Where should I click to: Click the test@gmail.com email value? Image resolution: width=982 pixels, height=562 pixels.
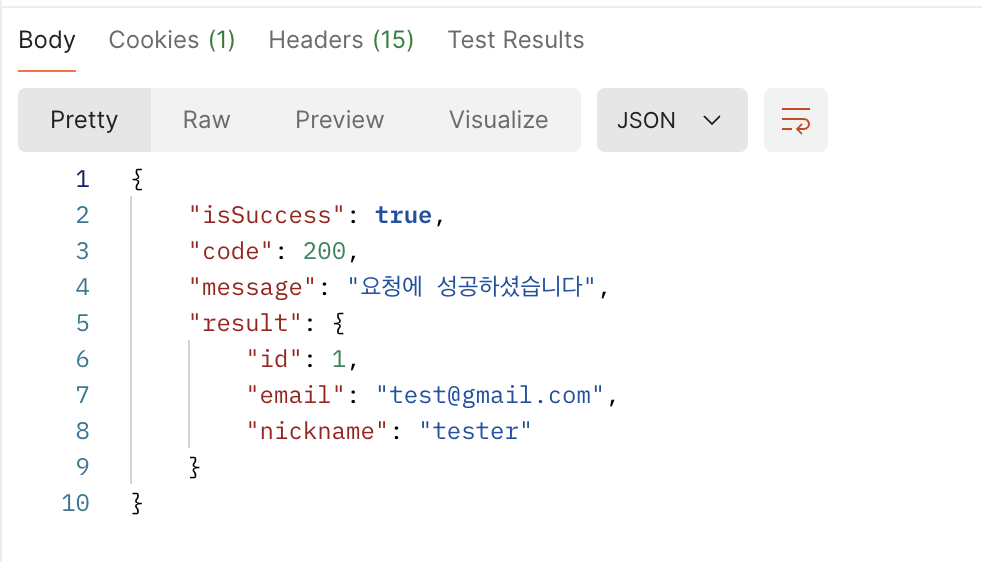(x=490, y=395)
